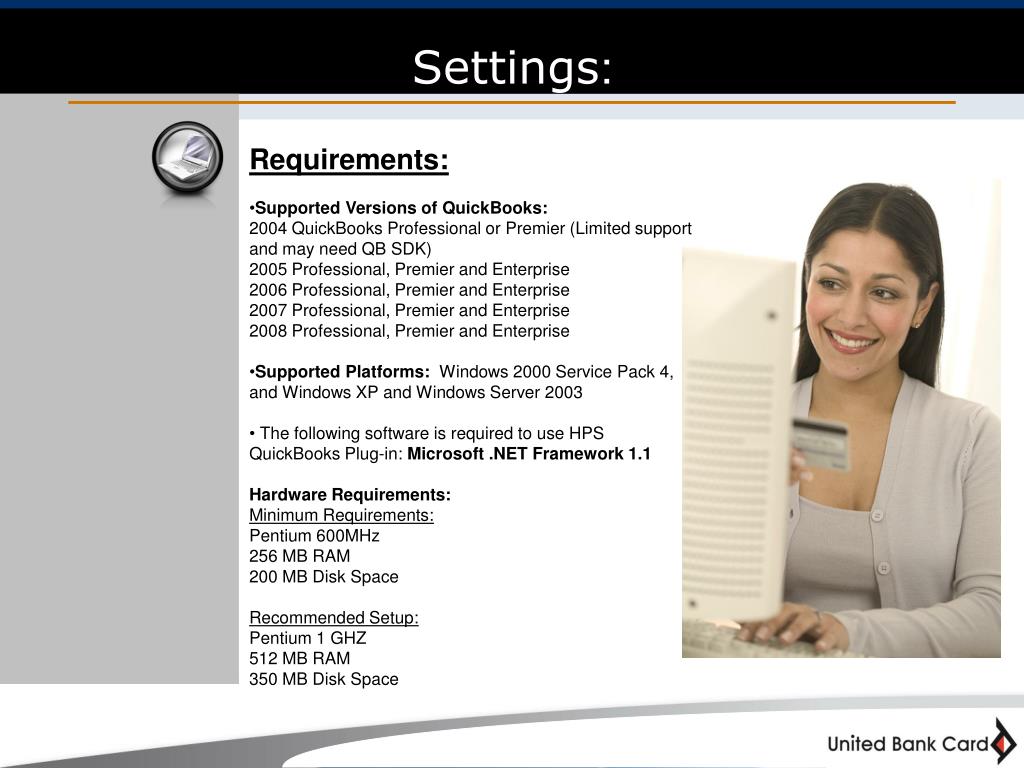Click the United Bank Card diamond logo
Viewport: 1024px width, 768px height.
coord(1003,743)
